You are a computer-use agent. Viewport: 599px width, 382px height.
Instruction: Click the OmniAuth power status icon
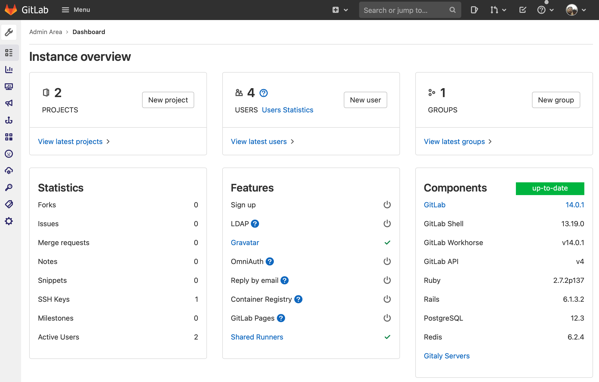(387, 261)
